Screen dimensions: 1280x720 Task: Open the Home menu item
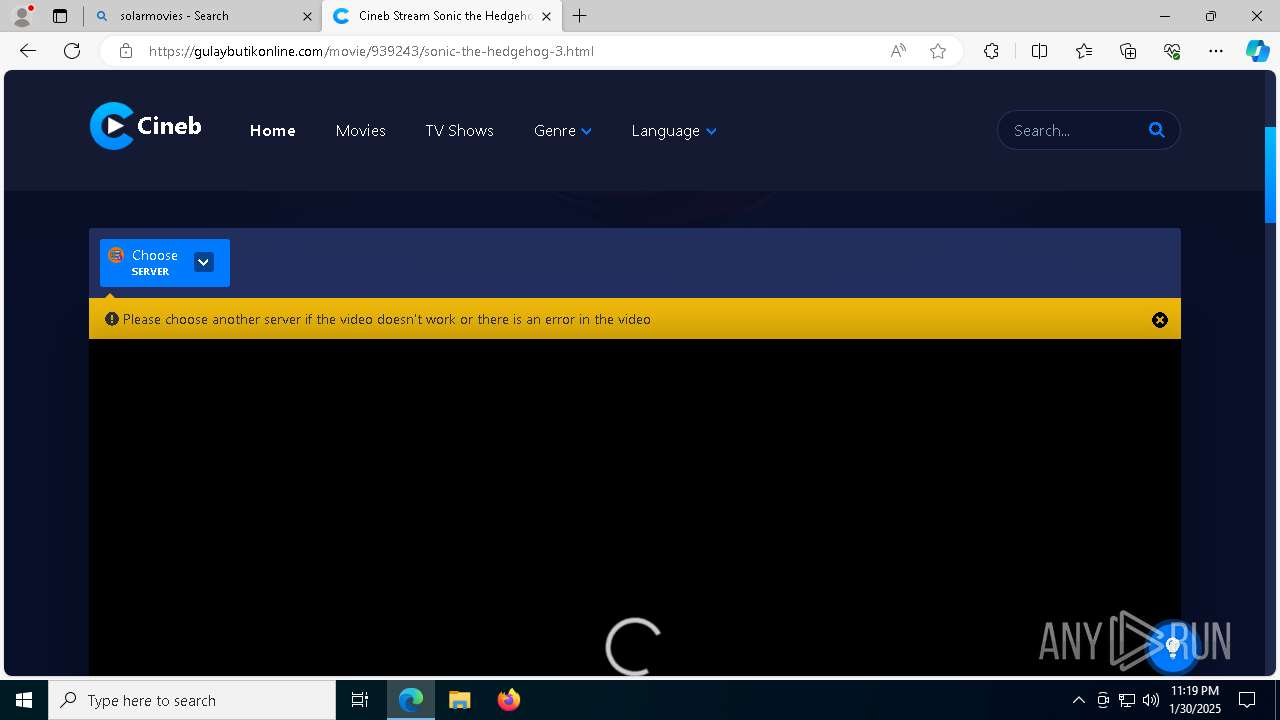click(x=272, y=131)
